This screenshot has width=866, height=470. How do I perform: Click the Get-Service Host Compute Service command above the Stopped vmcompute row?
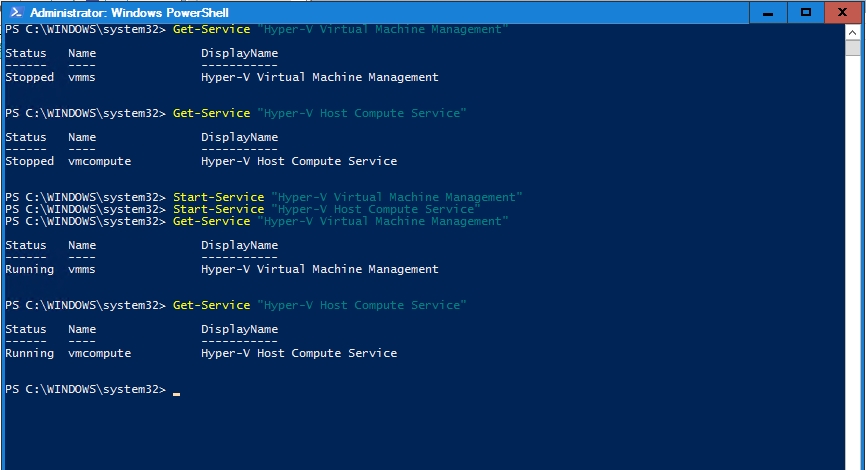(x=319, y=113)
